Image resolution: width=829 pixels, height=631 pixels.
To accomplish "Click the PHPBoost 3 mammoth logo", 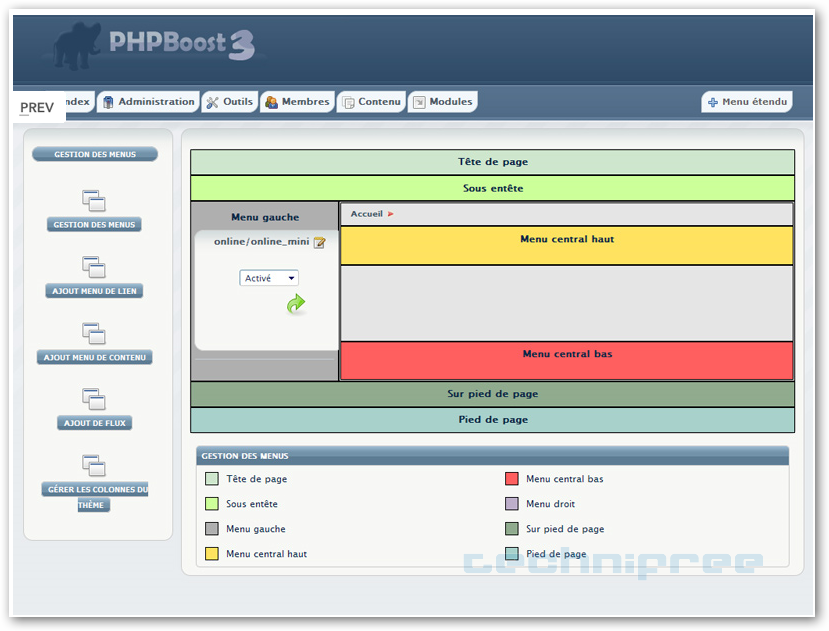I will [79, 48].
